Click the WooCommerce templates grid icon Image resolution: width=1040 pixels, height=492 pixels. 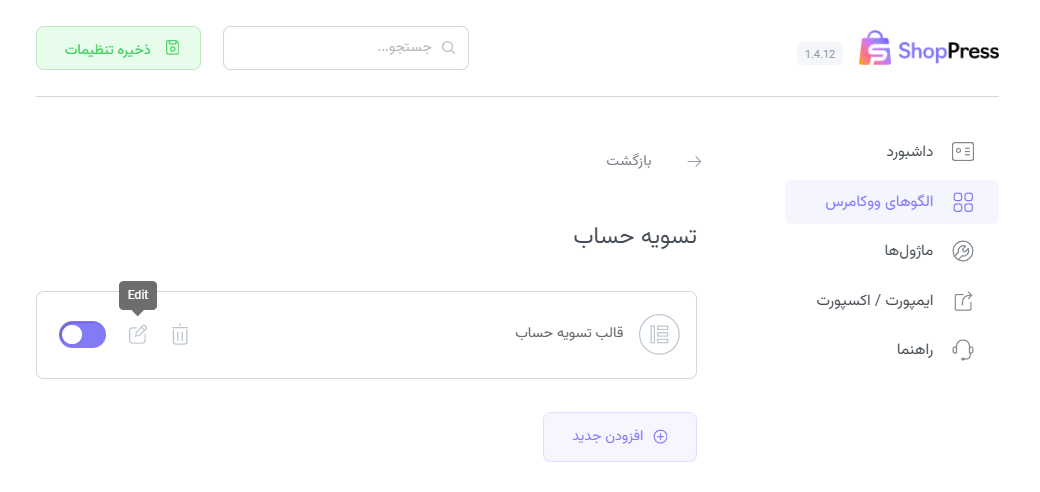[x=963, y=202]
